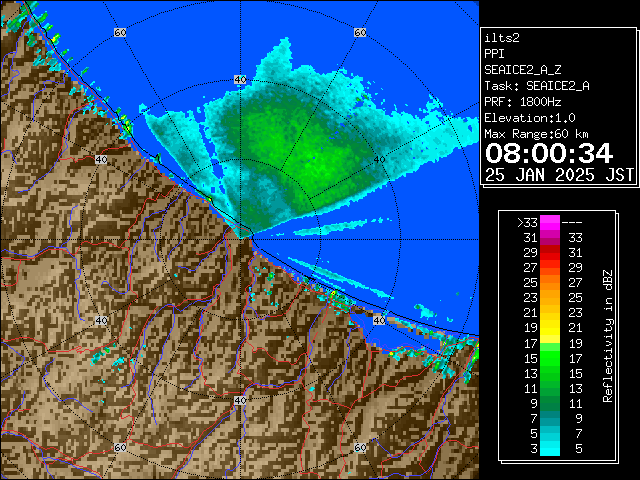Select the "---" legend upper-bound label
Screen dimensions: 640x480
coord(572,223)
